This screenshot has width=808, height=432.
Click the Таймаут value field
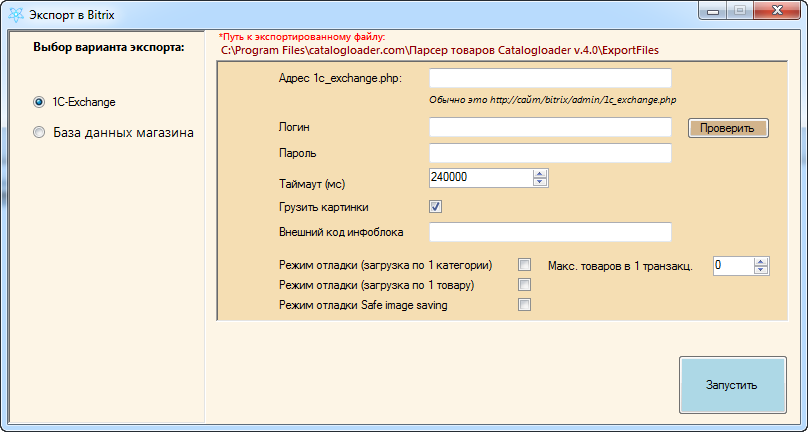480,177
